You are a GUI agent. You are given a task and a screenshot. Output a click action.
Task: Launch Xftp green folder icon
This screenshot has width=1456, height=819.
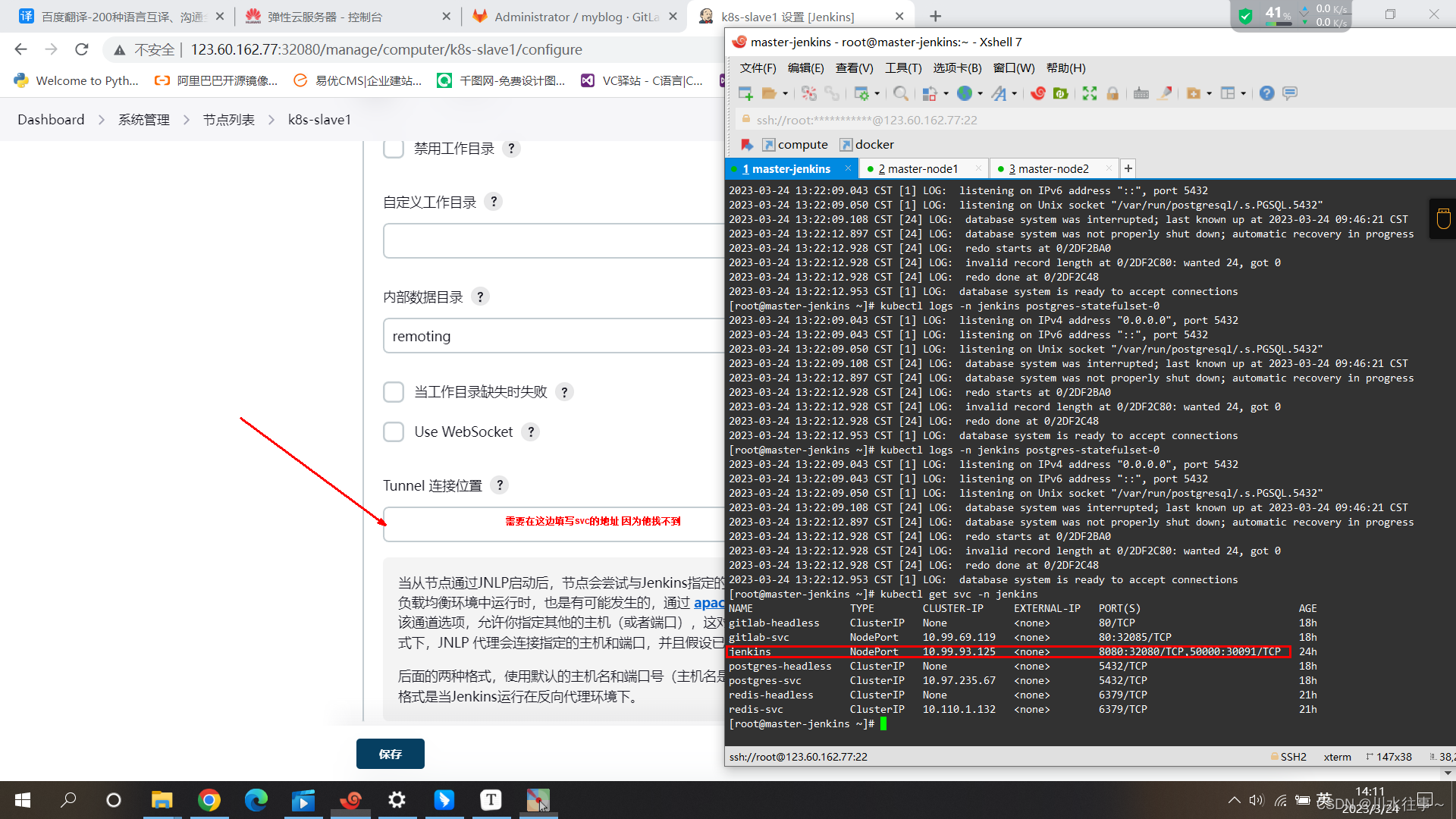(1060, 93)
